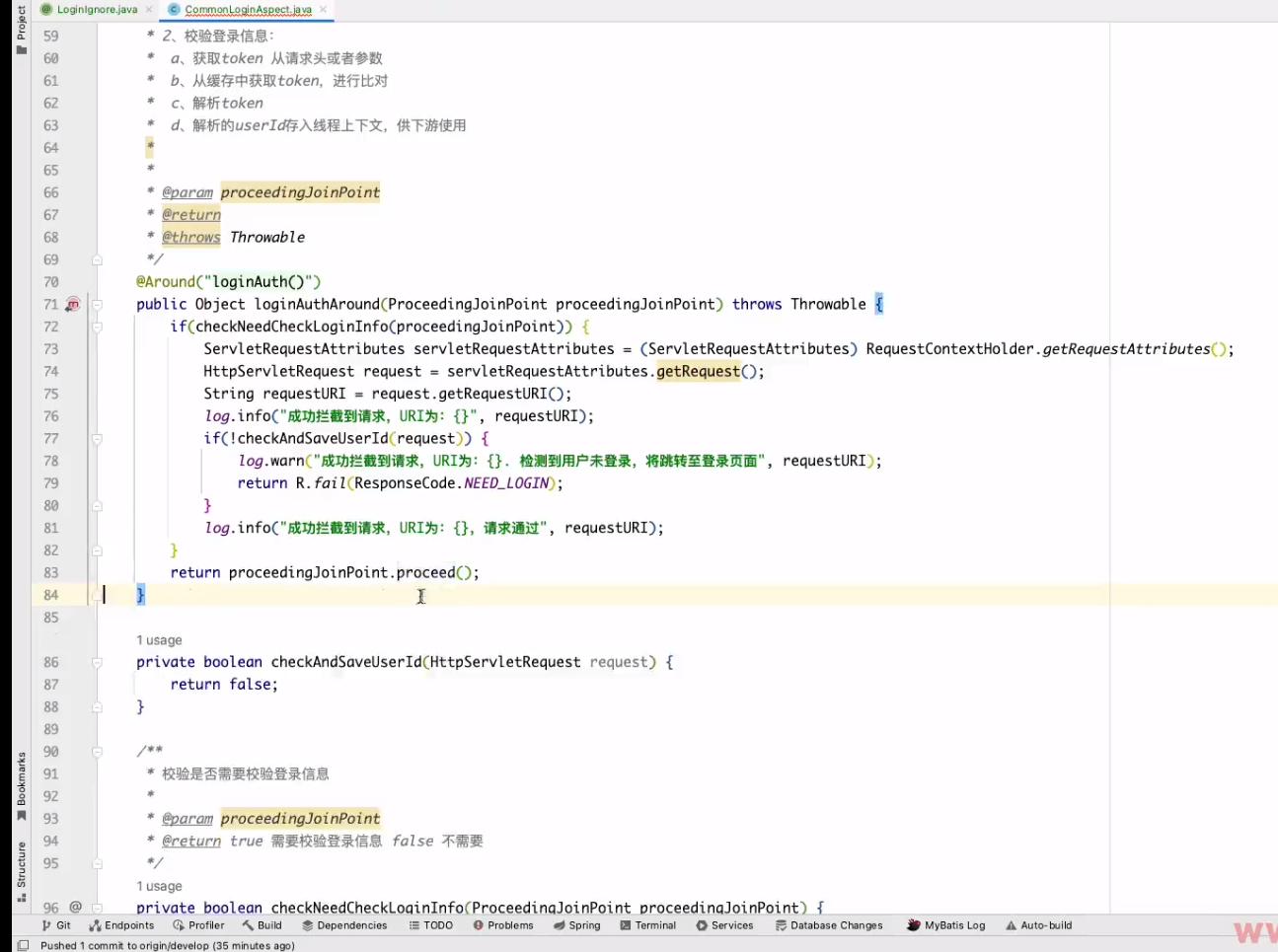
Task: Fold the inner if block at line 77
Action: (98, 439)
